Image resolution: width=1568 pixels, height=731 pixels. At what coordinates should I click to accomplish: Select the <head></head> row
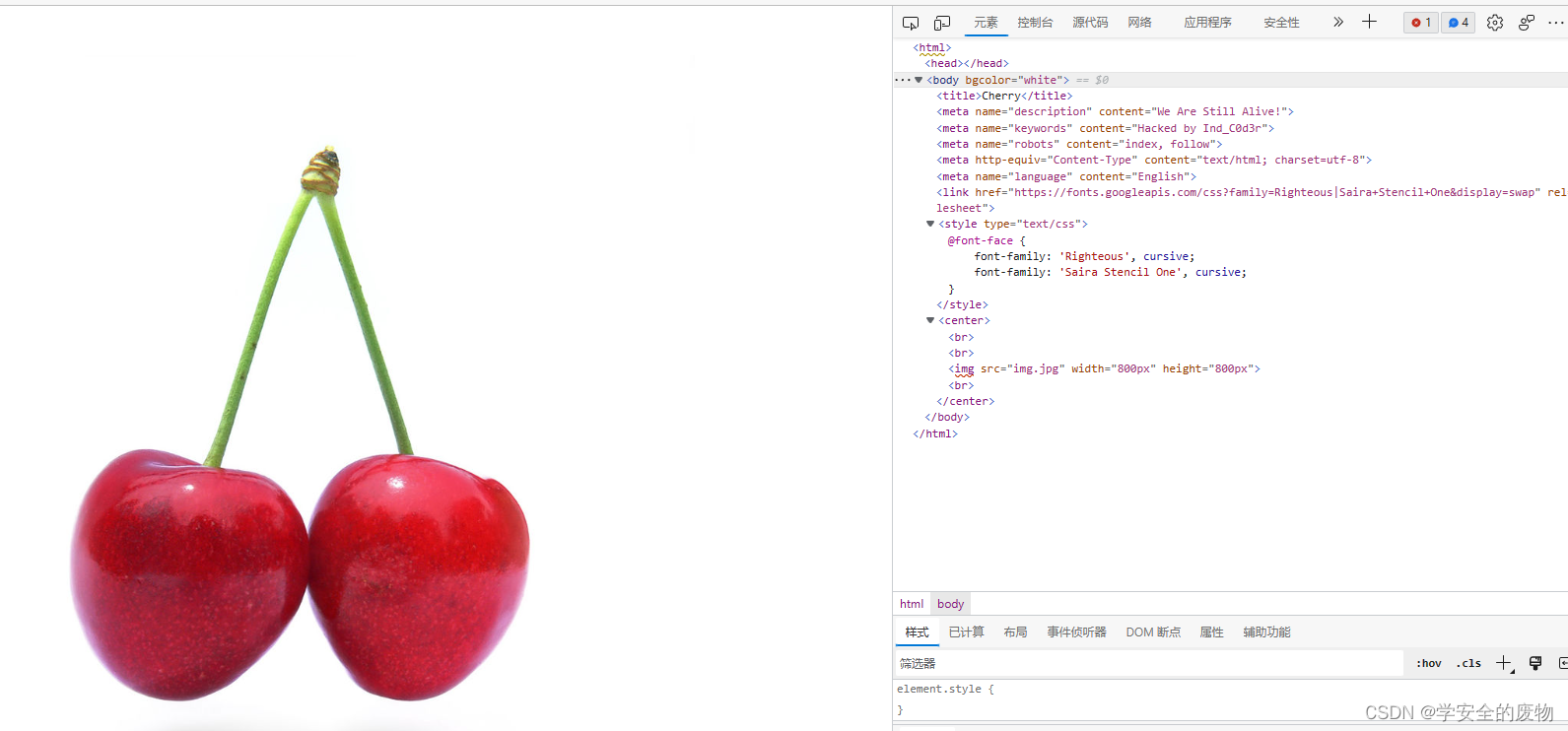coord(967,63)
